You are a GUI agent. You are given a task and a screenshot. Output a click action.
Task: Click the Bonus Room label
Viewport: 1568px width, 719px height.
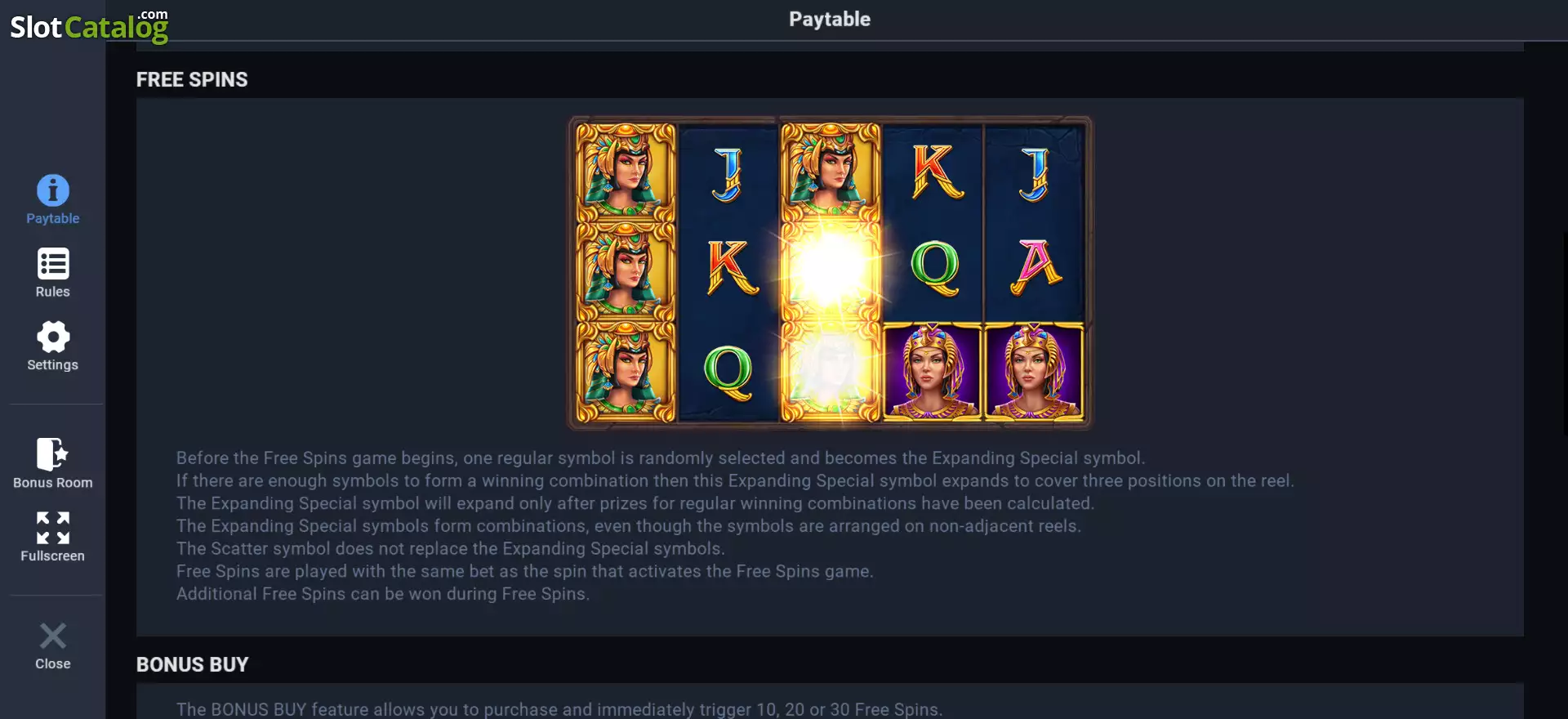pyautogui.click(x=53, y=482)
